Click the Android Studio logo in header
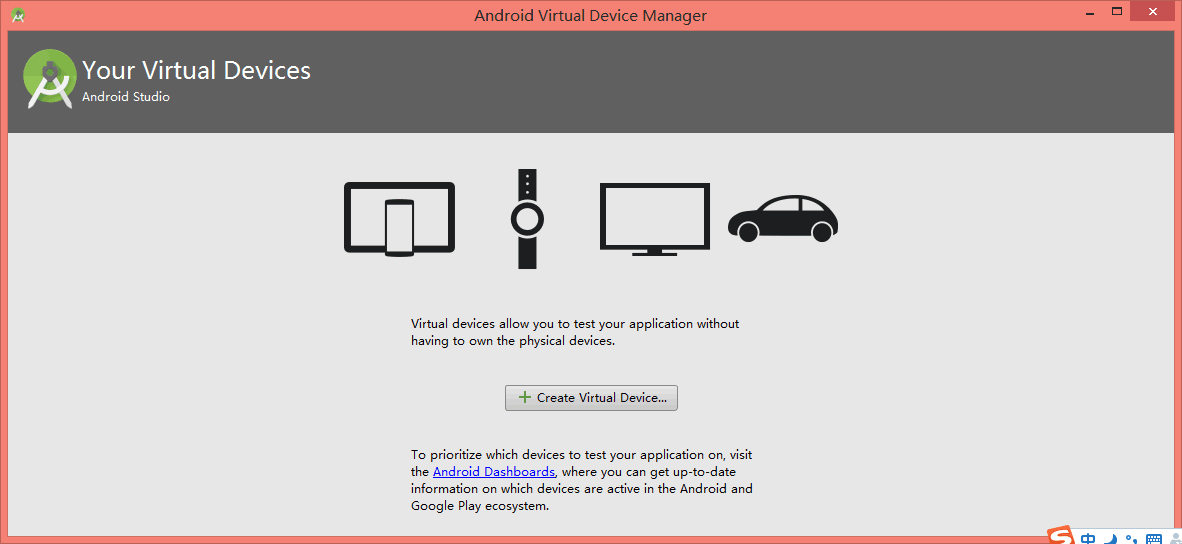 (x=50, y=79)
